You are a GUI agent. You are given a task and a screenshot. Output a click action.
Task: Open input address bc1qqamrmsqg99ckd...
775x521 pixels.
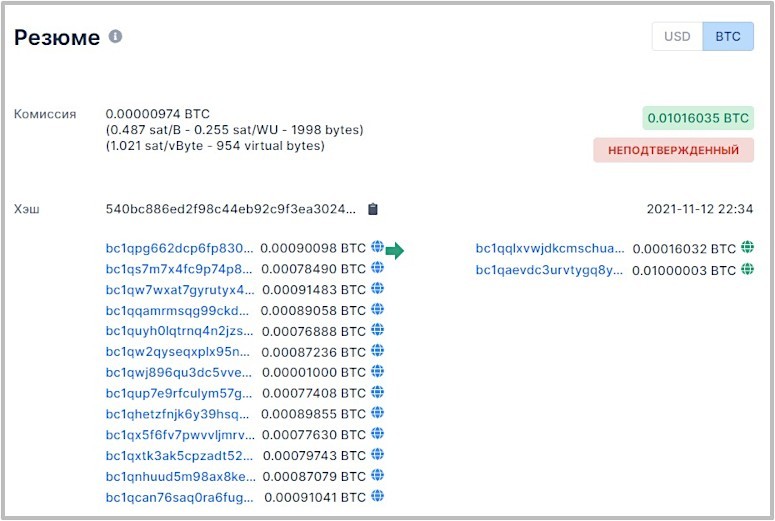[177, 310]
